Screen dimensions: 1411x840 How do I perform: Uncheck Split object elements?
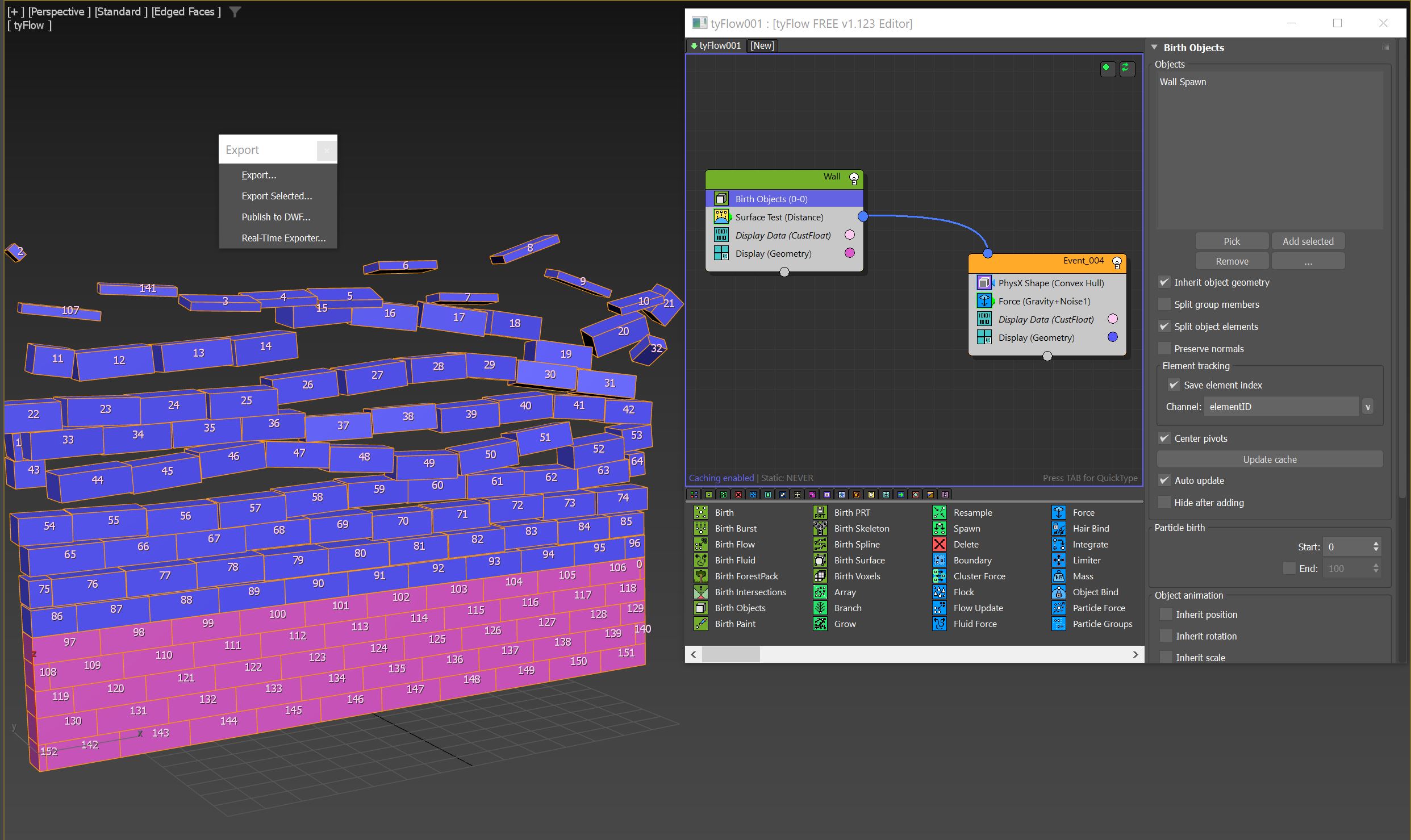(1164, 327)
